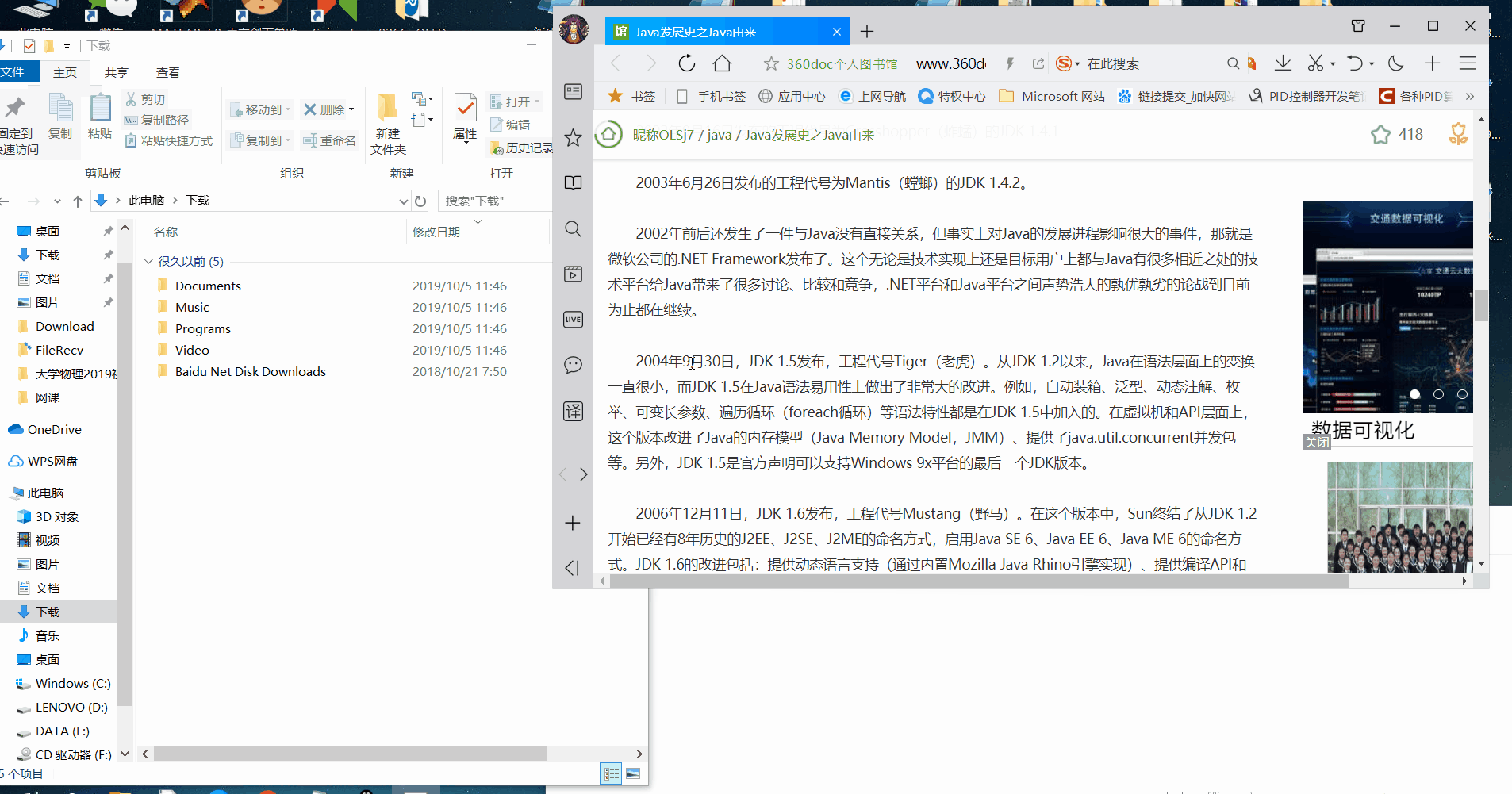Switch to 共享 ribbon tab in Explorer
1512x794 pixels.
[x=116, y=72]
